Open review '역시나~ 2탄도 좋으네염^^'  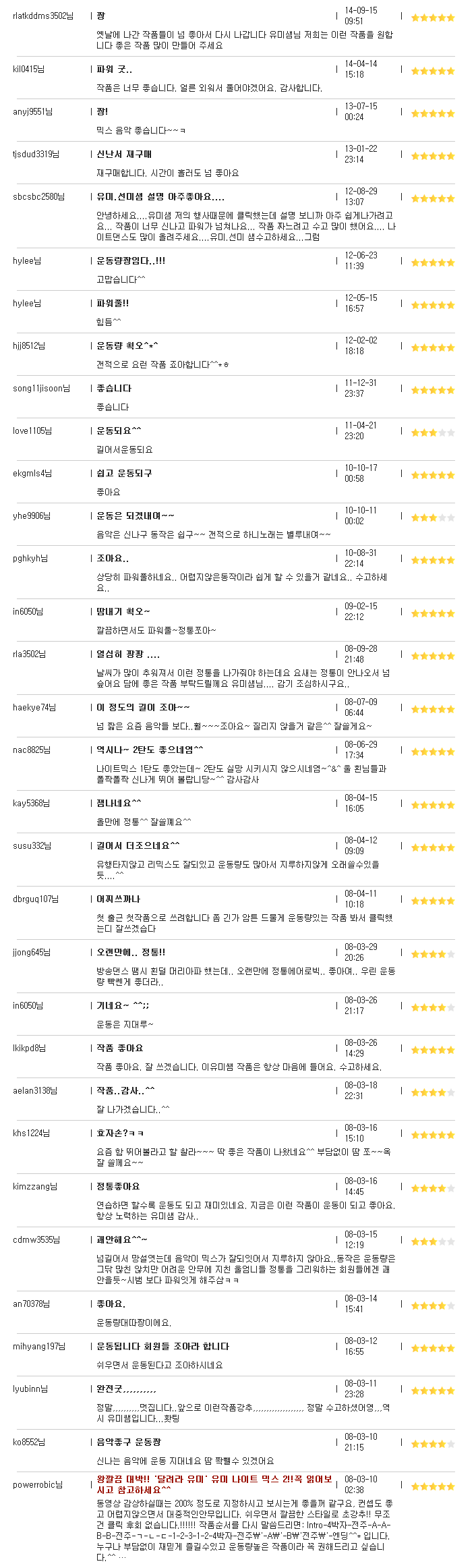150,750
